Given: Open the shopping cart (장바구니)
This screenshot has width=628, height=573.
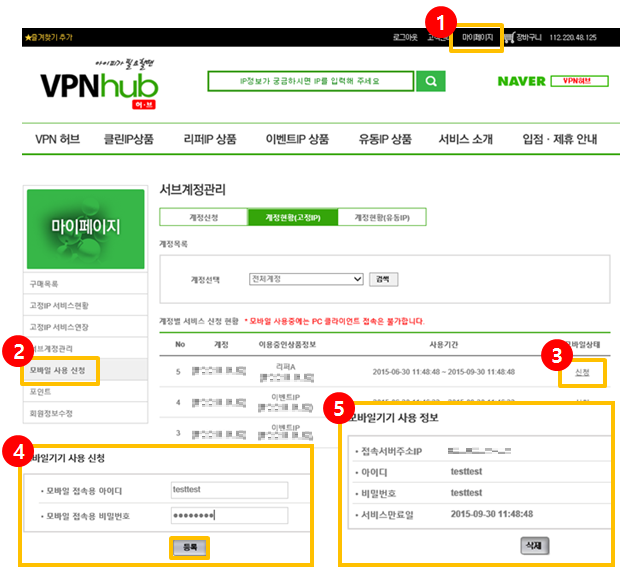Looking at the screenshot, I should tap(522, 37).
